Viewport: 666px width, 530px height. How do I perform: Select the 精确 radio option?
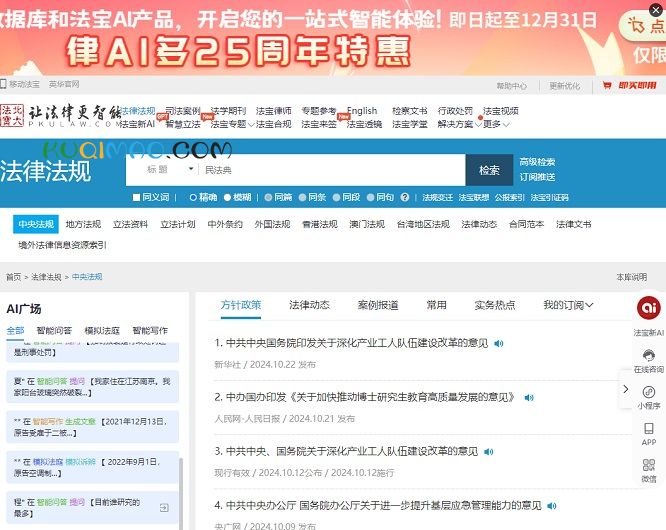(x=193, y=197)
